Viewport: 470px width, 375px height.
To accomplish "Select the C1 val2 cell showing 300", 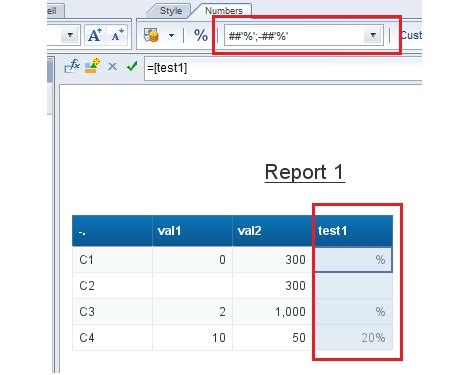I will pos(272,260).
